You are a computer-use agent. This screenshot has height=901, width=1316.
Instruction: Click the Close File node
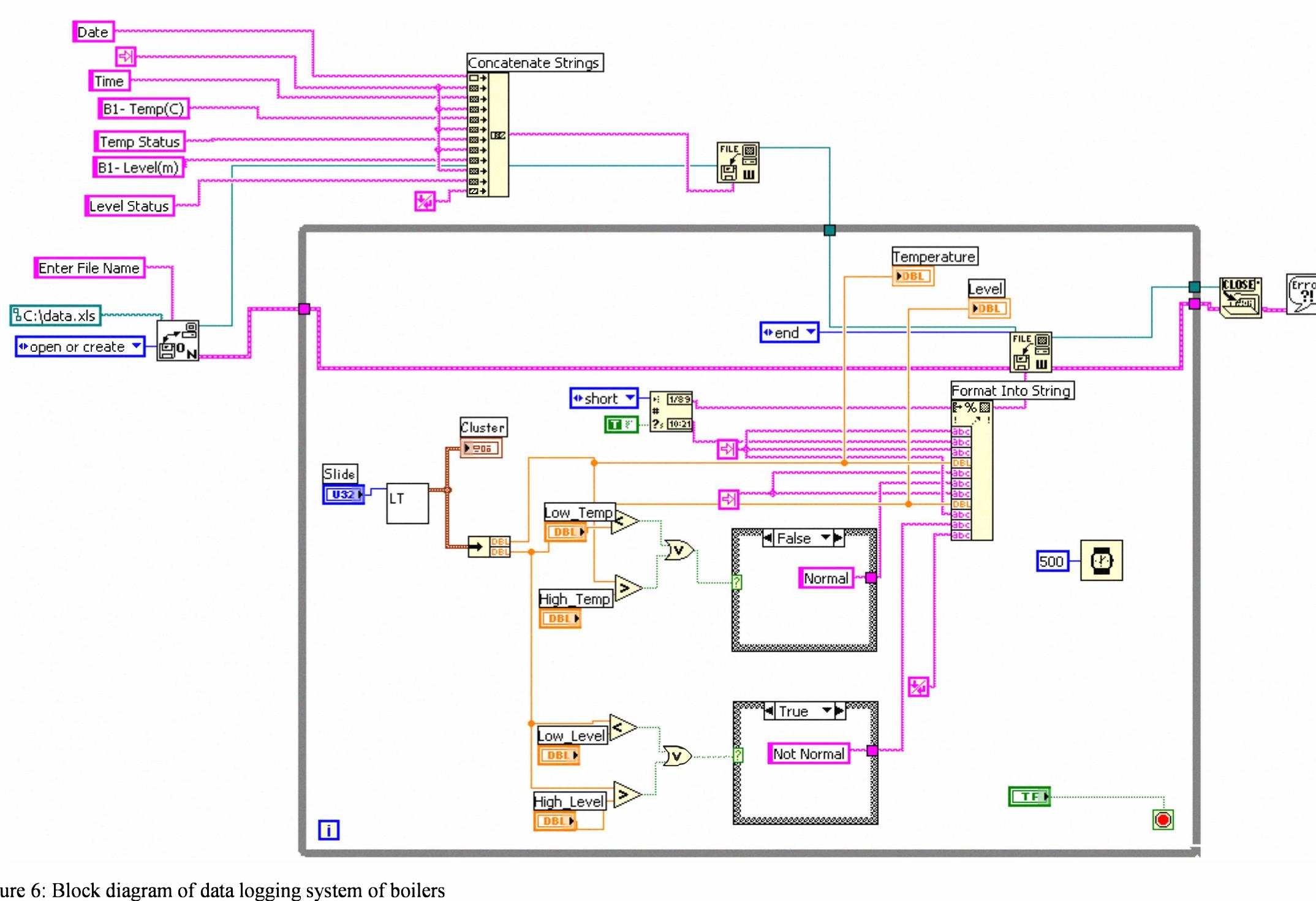[x=1240, y=298]
